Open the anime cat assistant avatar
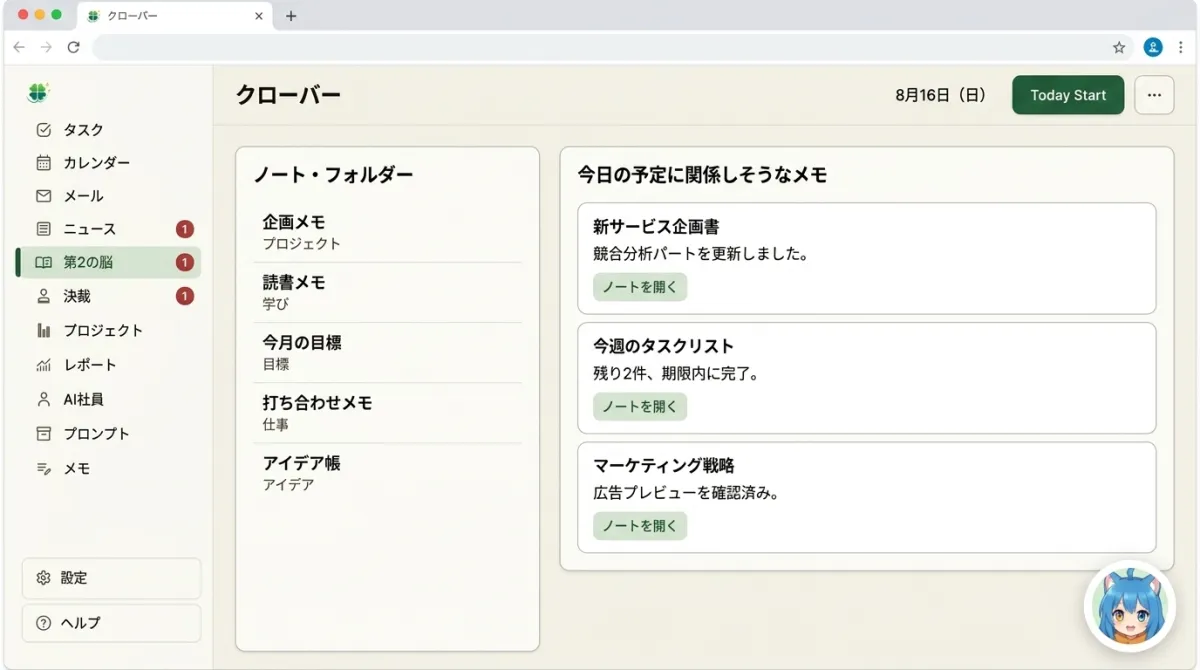 pyautogui.click(x=1129, y=607)
